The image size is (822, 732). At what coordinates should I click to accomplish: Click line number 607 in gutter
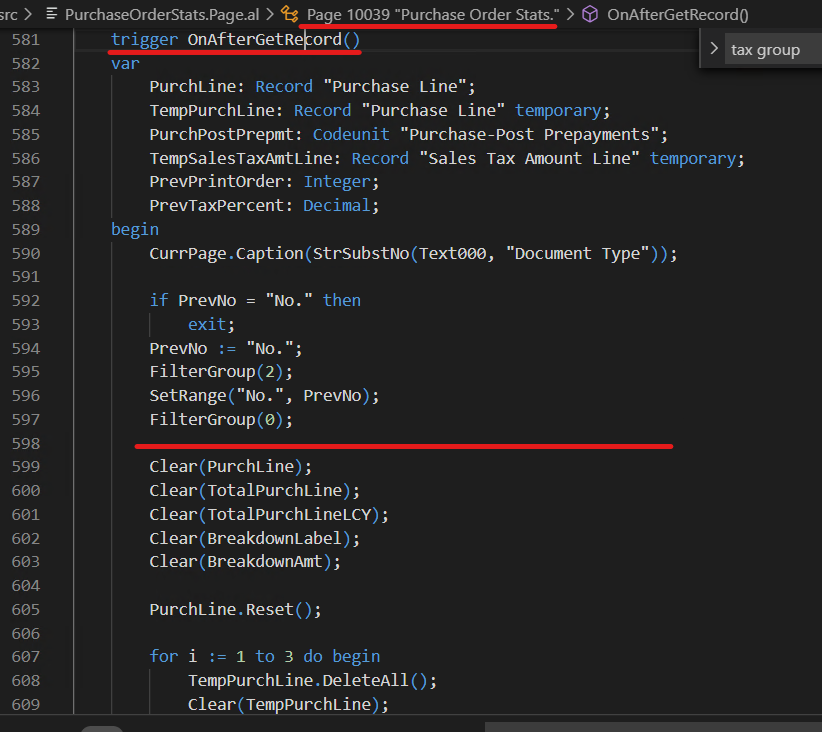tap(26, 656)
